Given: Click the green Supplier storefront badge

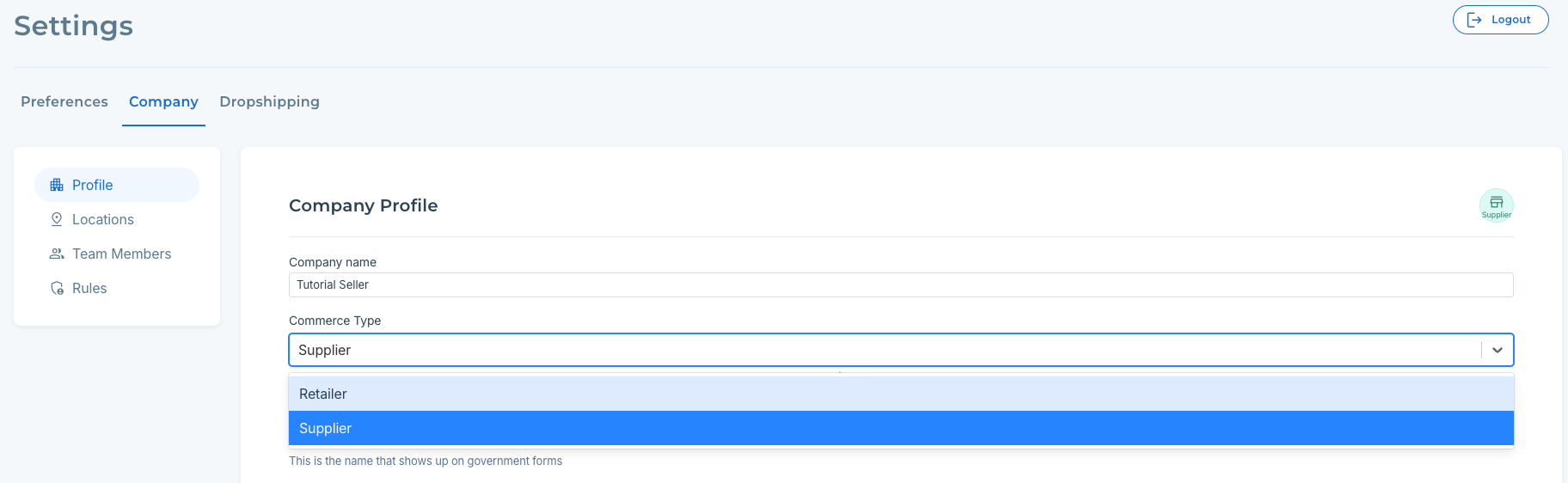Looking at the screenshot, I should (x=1496, y=205).
